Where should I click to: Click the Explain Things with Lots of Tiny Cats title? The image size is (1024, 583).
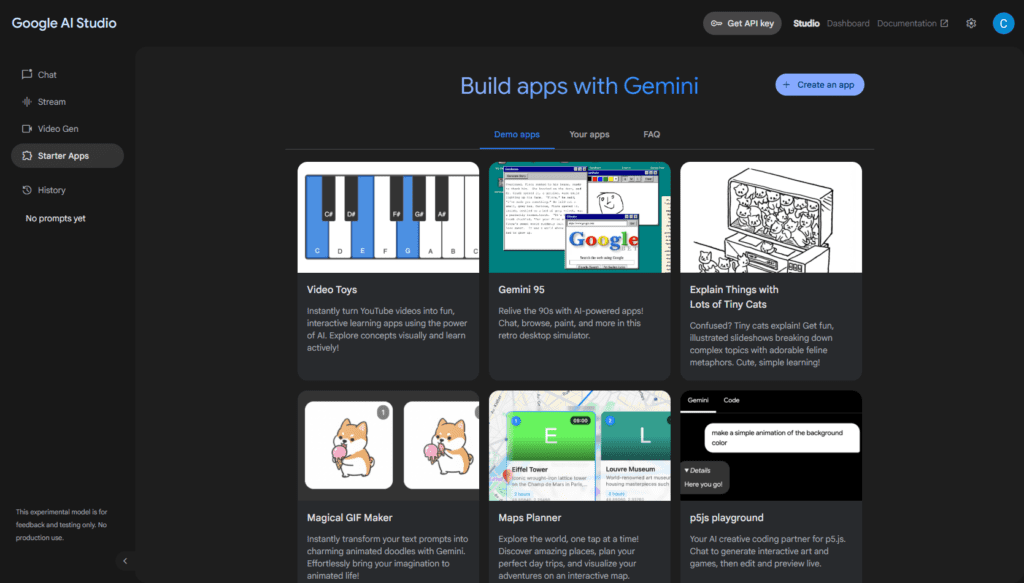pos(734,297)
